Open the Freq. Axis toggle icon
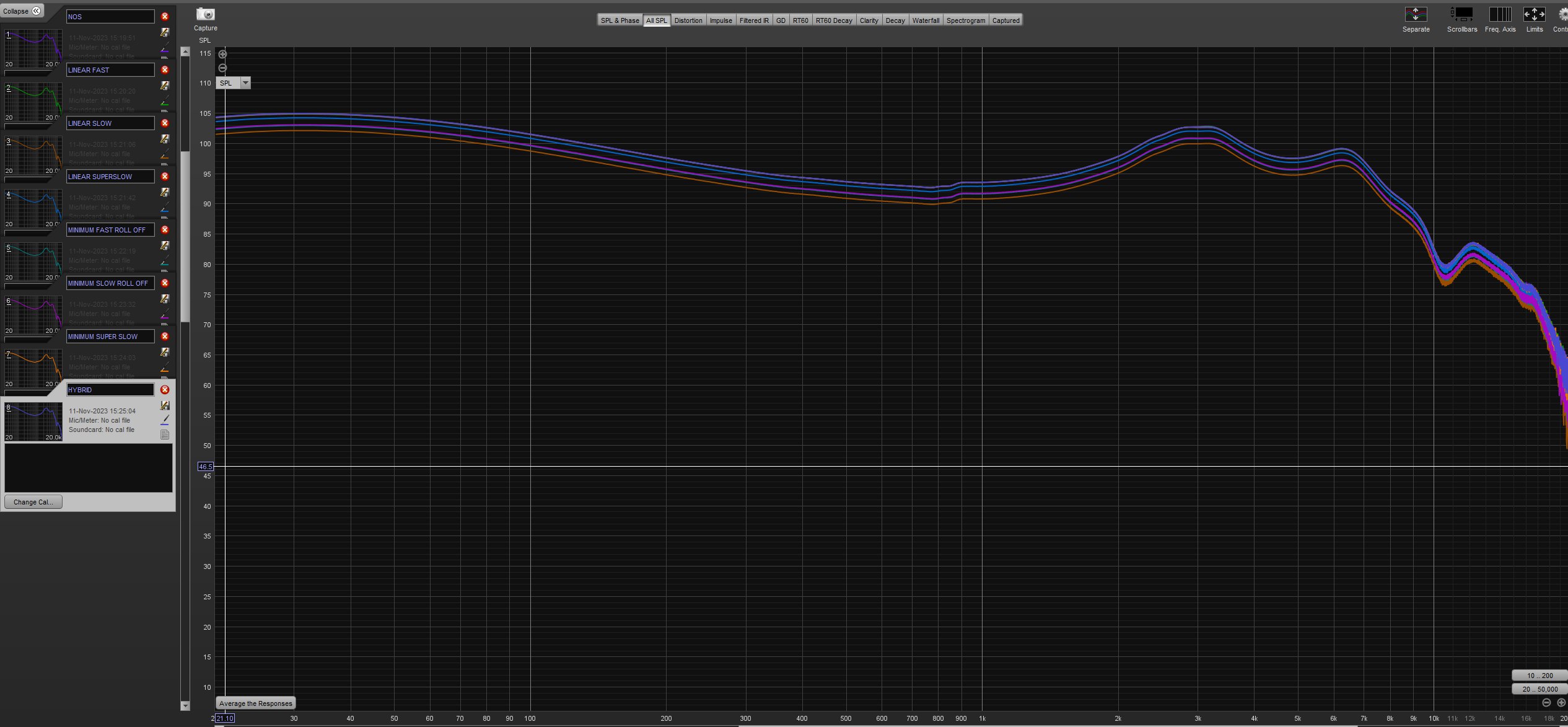1568x727 pixels. [1500, 14]
